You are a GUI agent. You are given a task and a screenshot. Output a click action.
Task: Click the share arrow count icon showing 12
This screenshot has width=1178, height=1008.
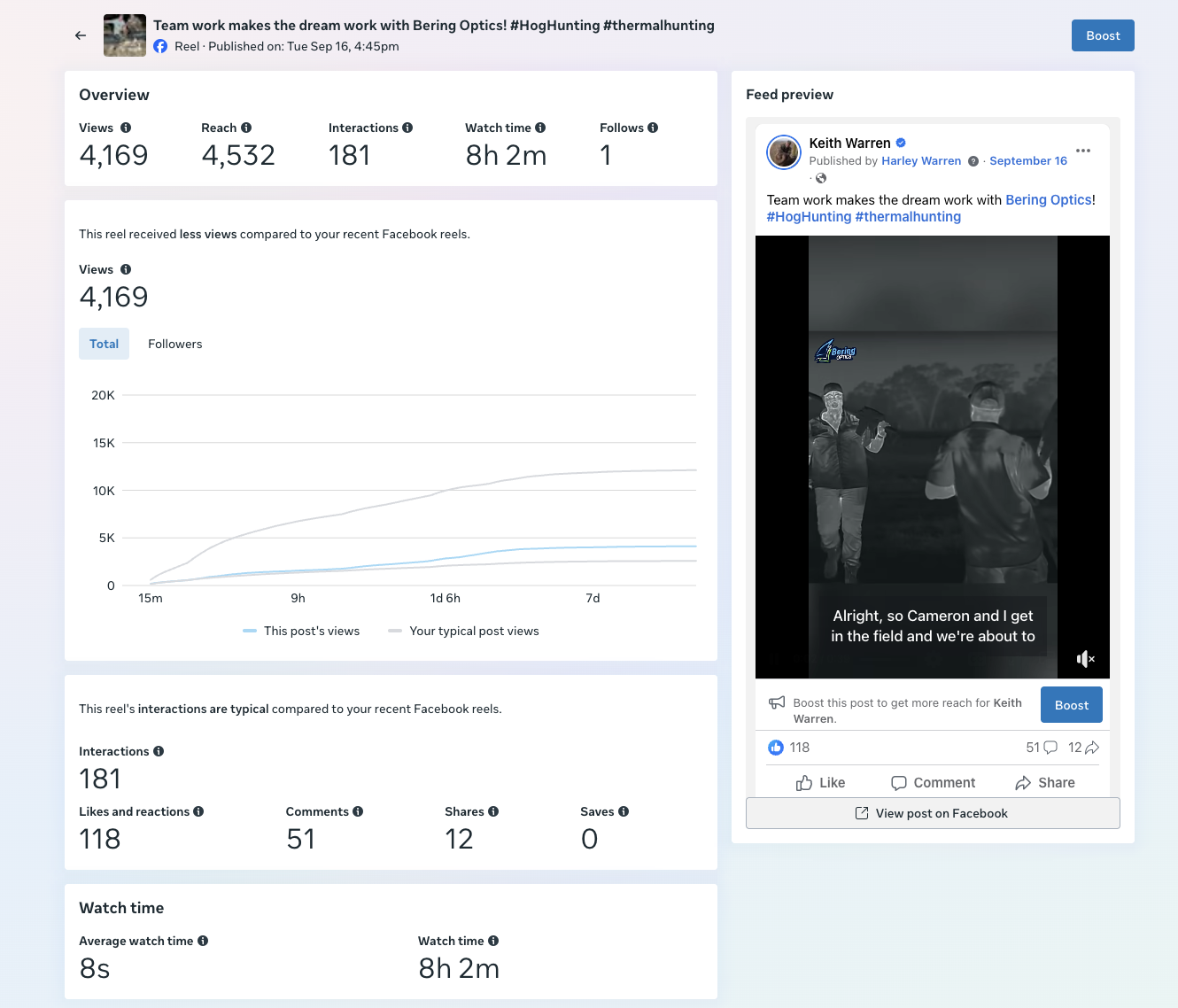coord(1092,748)
